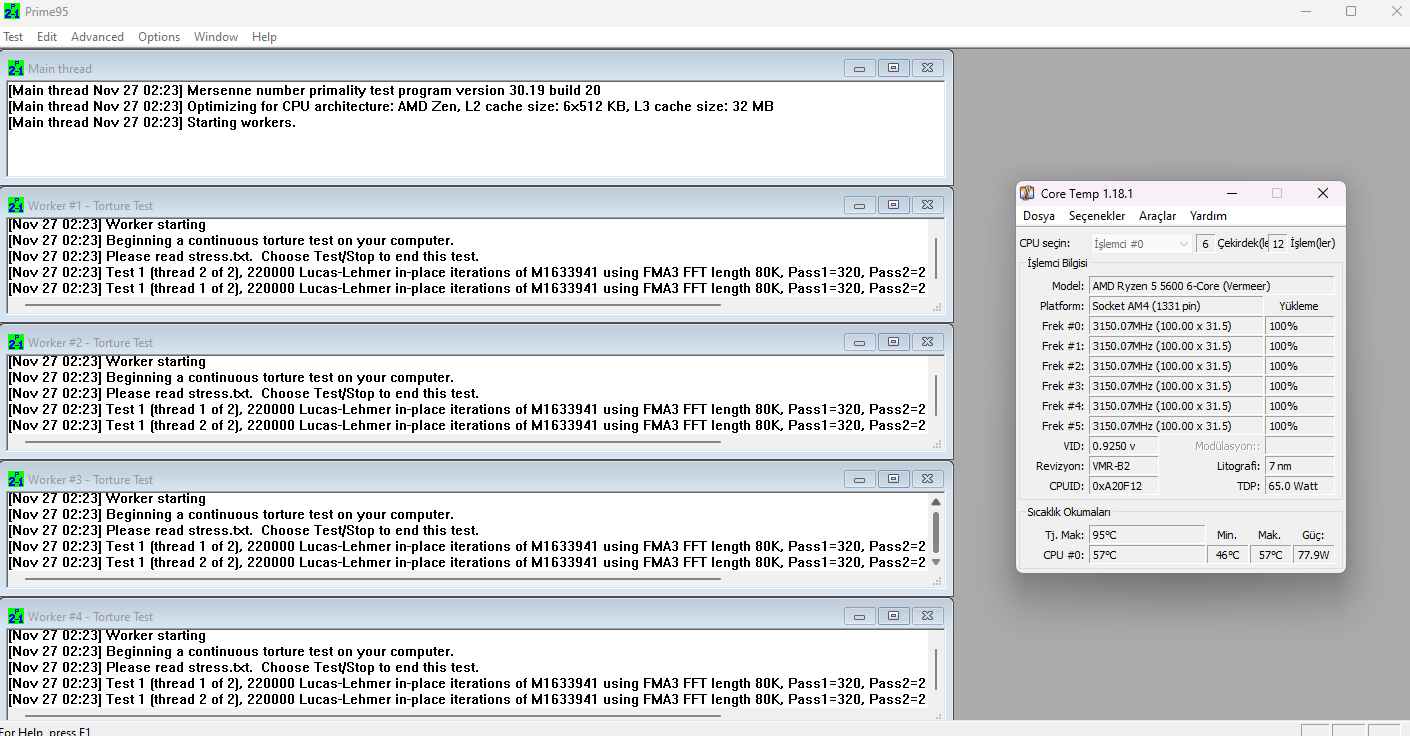Minimize the Core Temp window
1410x736 pixels.
pos(1231,193)
